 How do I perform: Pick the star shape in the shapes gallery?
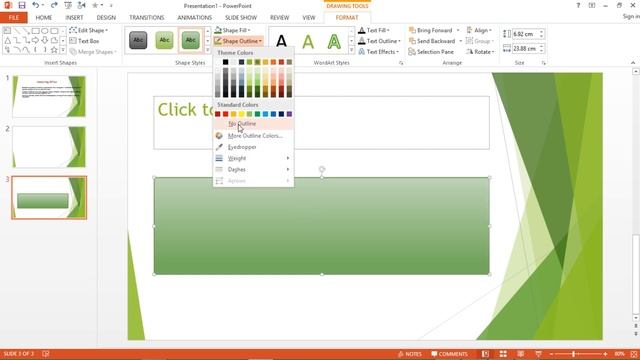(54, 50)
